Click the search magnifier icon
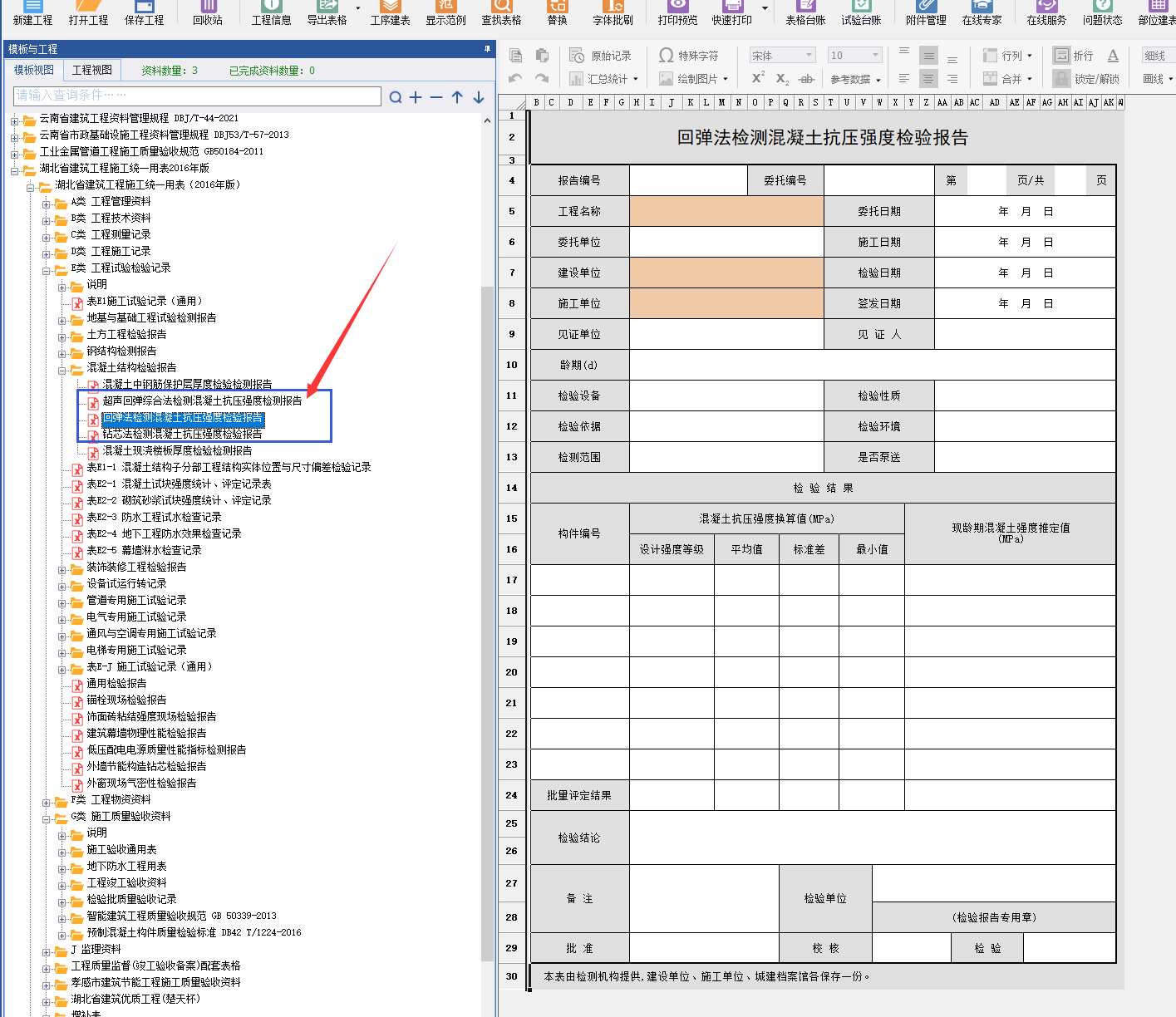The width and height of the screenshot is (1176, 1017). [396, 97]
